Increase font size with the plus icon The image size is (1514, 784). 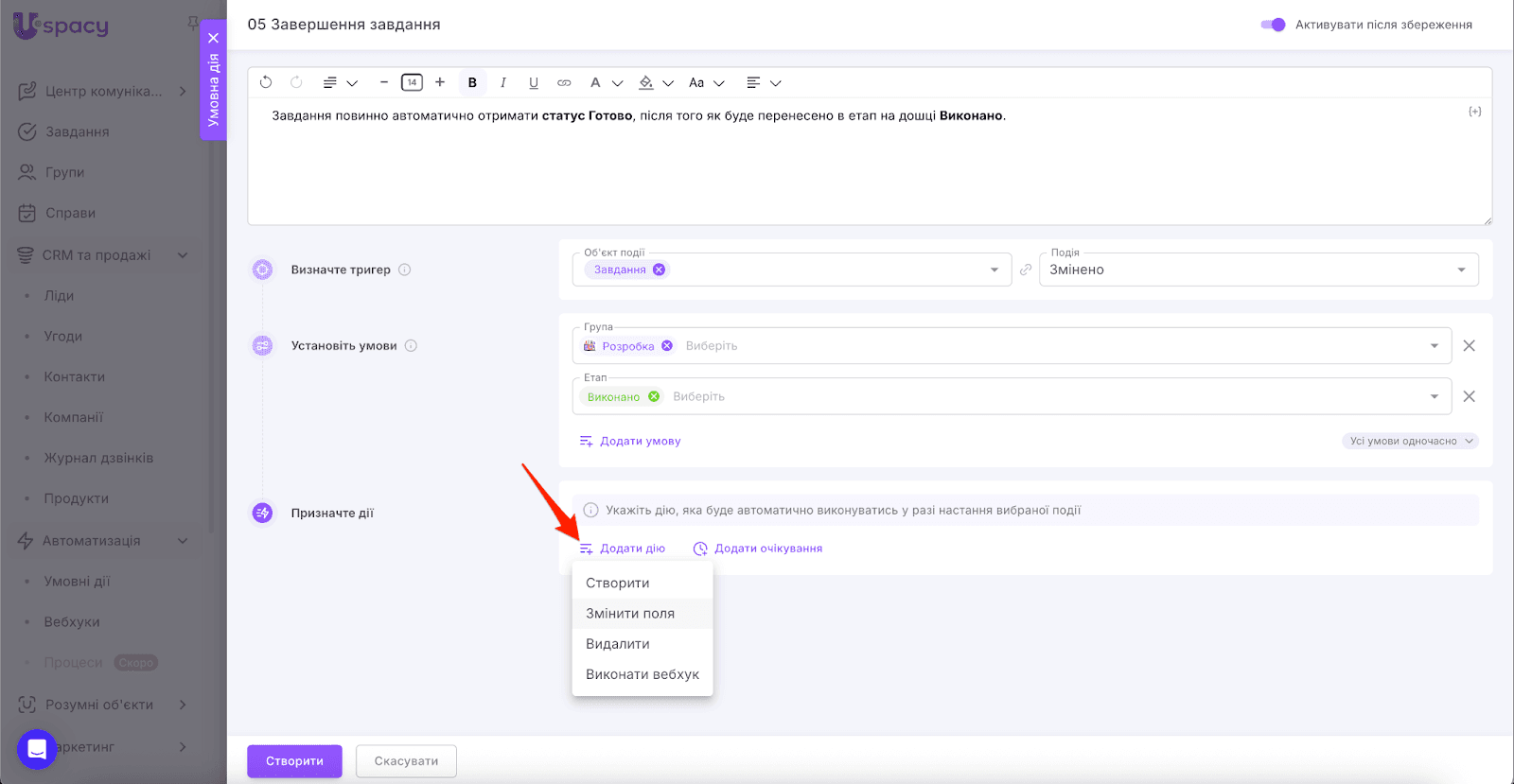click(440, 82)
